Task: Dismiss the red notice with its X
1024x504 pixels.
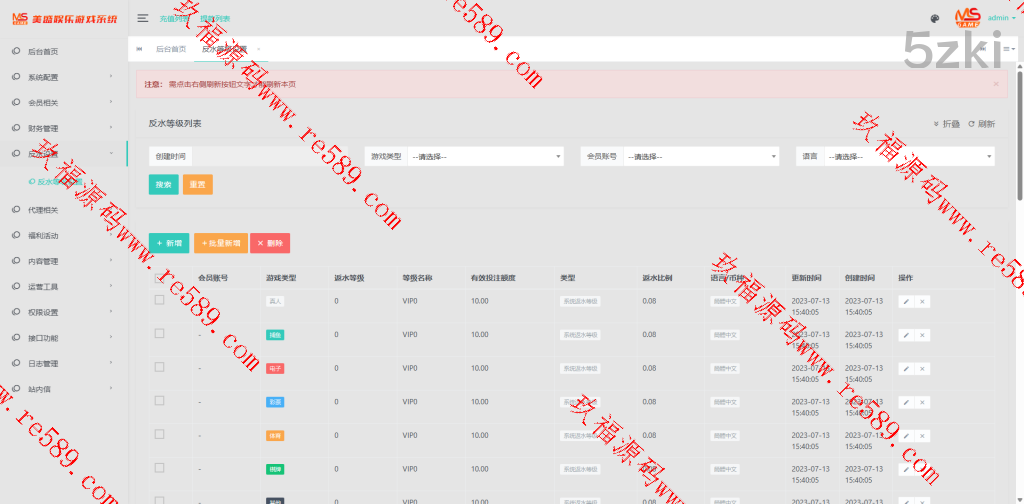Action: 995,84
